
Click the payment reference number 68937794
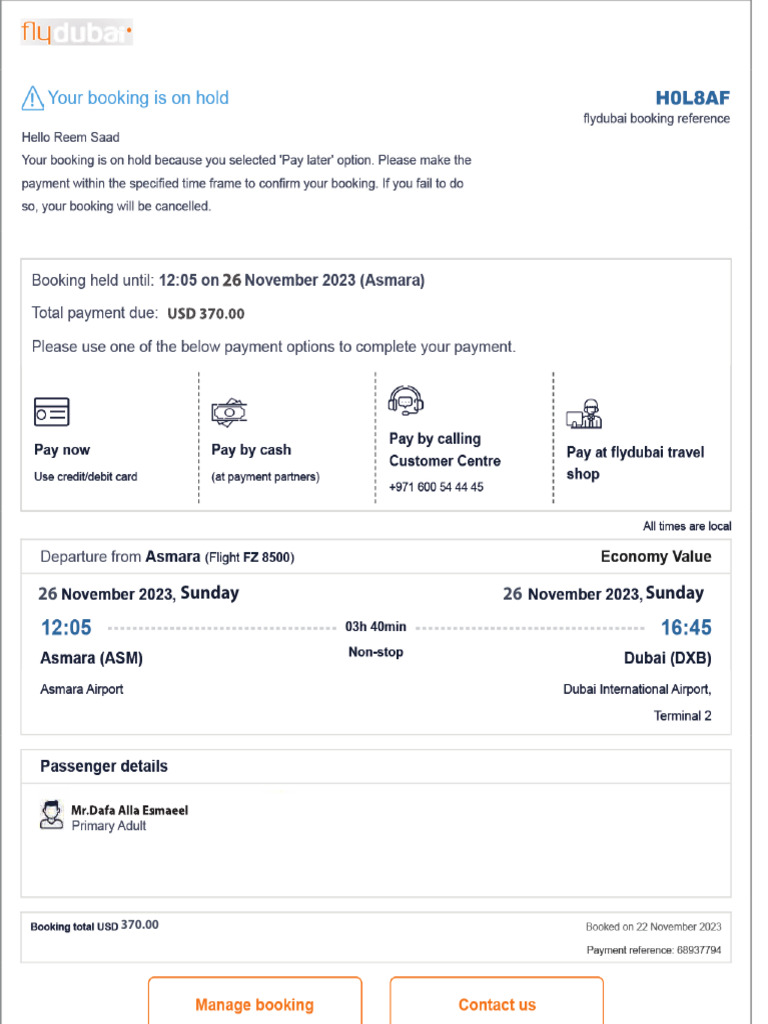click(699, 950)
